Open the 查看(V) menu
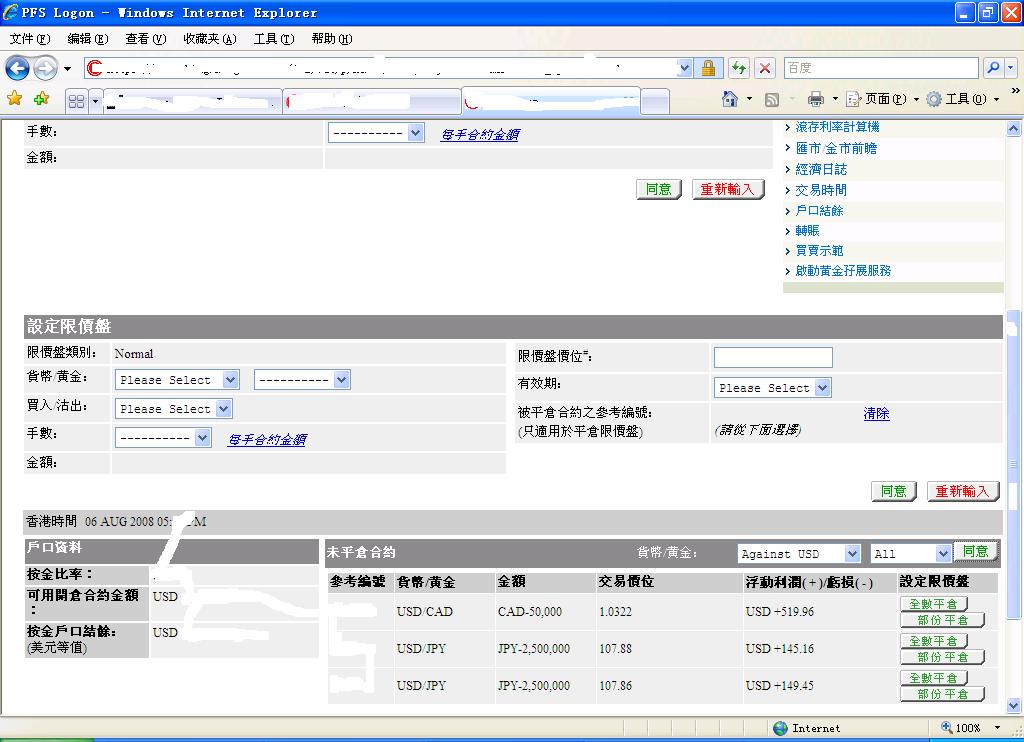The image size is (1024, 742). pos(146,39)
